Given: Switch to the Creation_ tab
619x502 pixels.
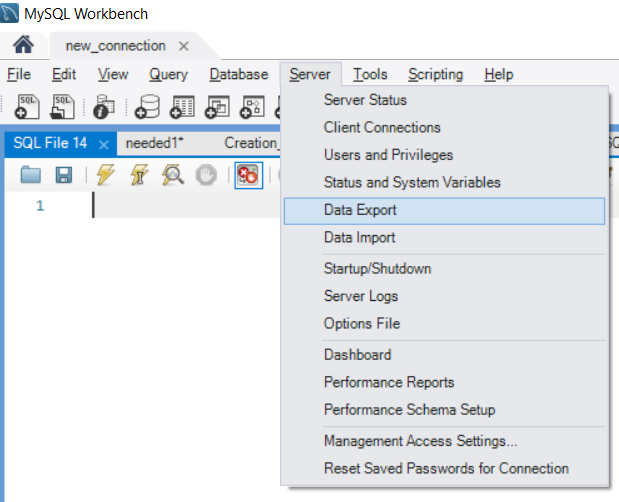Looking at the screenshot, I should [x=251, y=143].
